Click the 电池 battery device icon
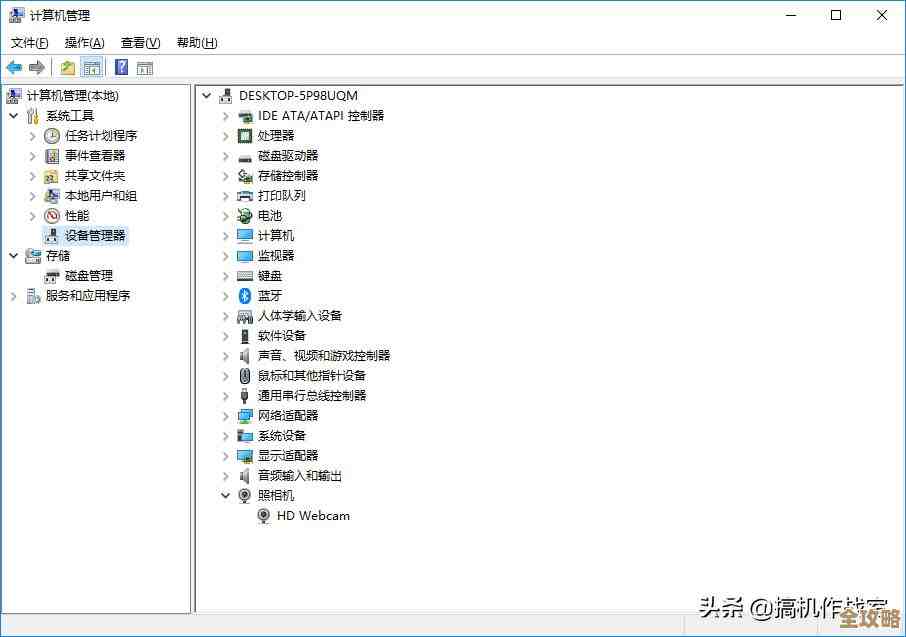Screen dimensions: 906x637 click(x=245, y=215)
